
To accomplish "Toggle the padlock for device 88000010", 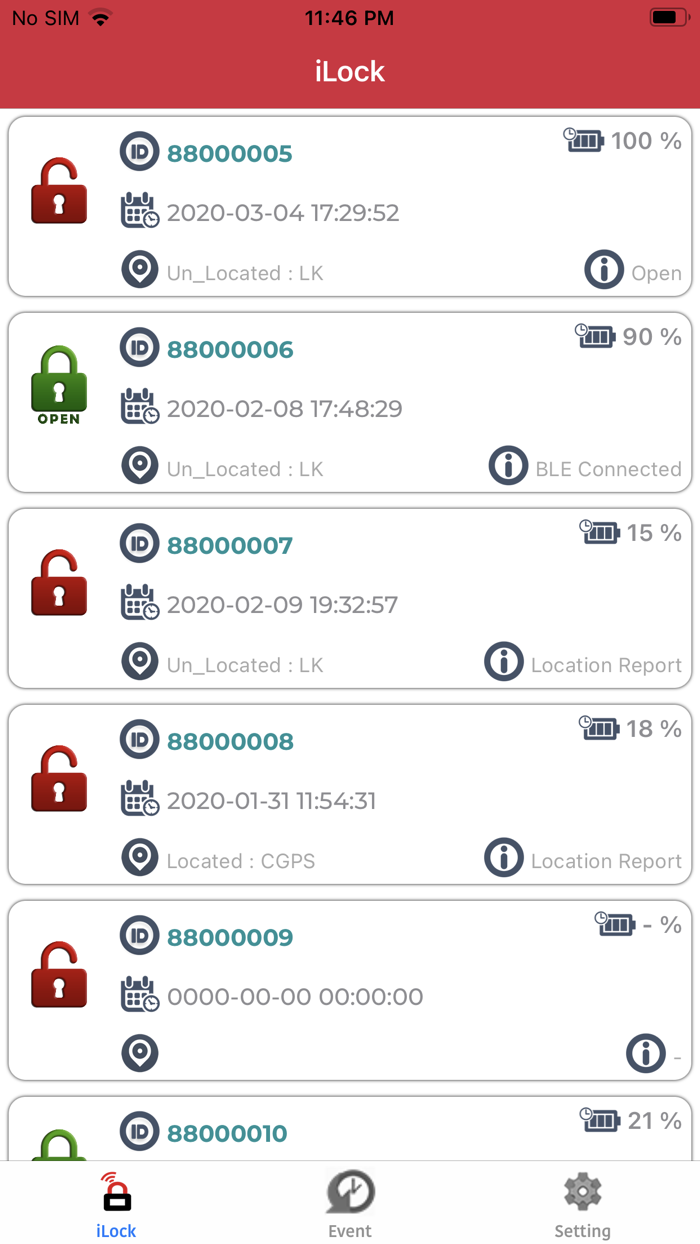I will click(x=58, y=1150).
